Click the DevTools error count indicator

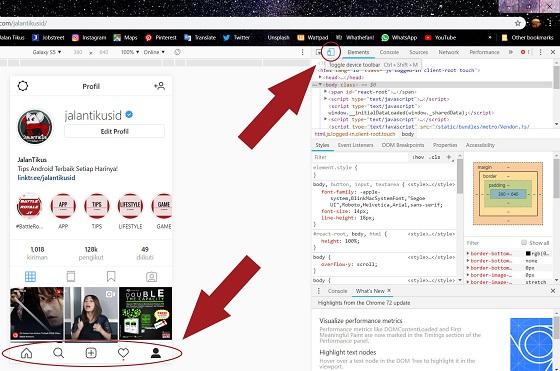[525, 52]
